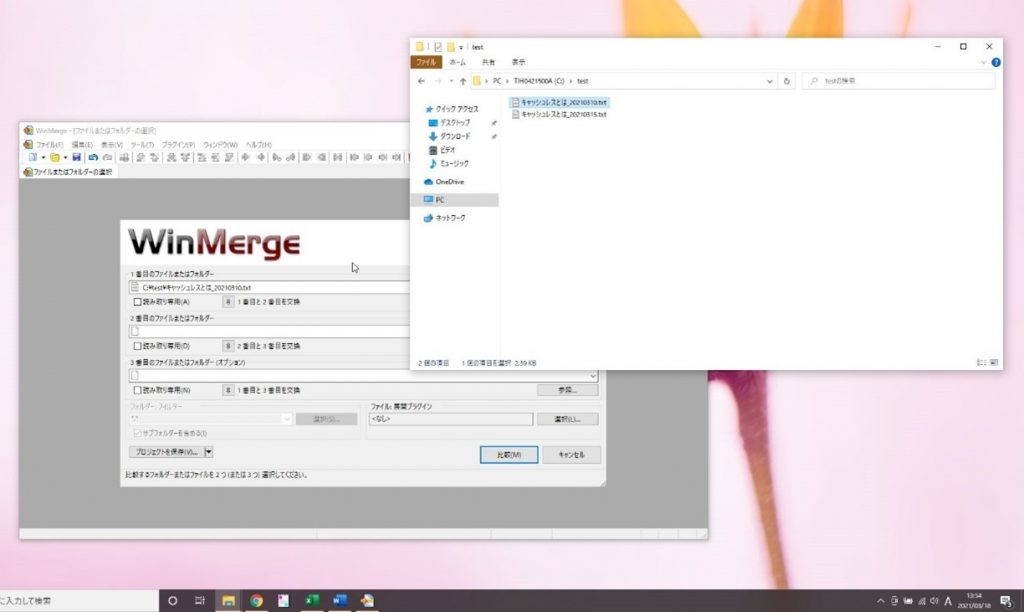Click the second file path input field

click(269, 331)
